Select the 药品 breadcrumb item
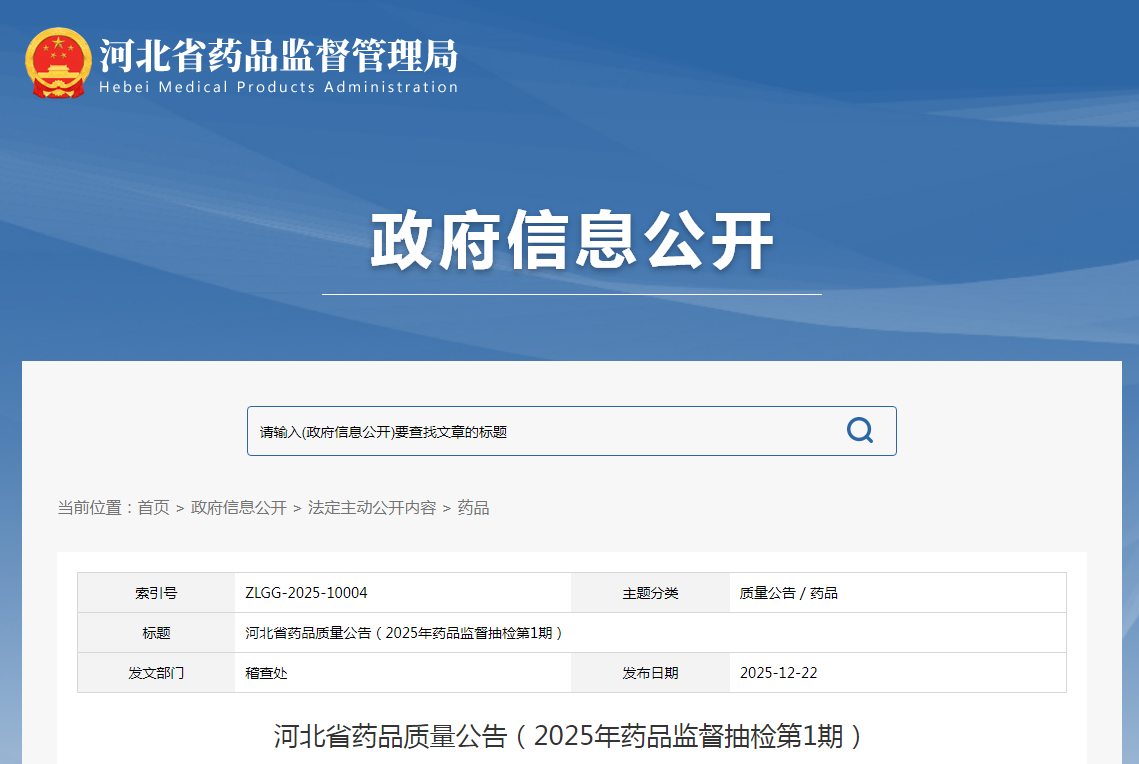This screenshot has width=1139, height=764. point(473,508)
